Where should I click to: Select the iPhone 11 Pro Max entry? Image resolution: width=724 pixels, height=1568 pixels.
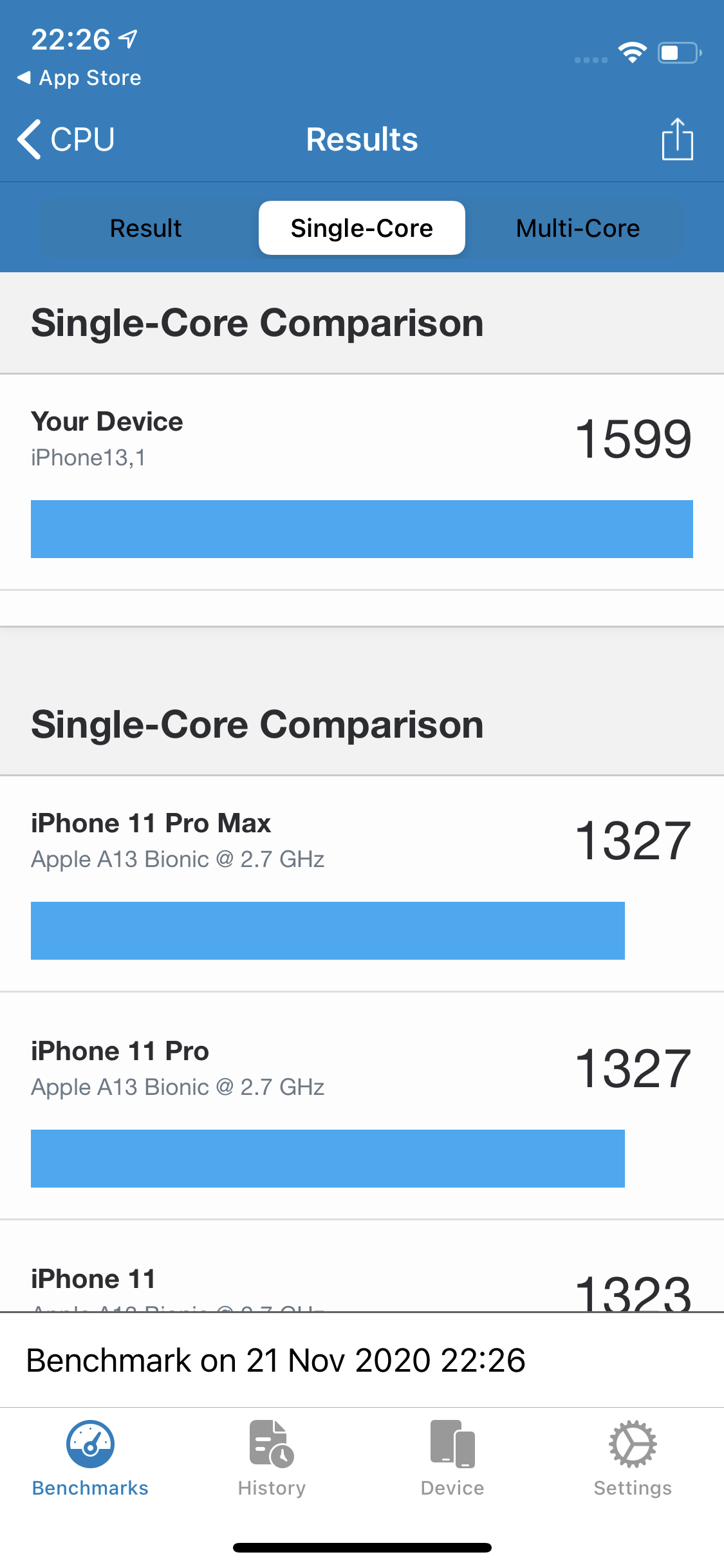point(151,824)
